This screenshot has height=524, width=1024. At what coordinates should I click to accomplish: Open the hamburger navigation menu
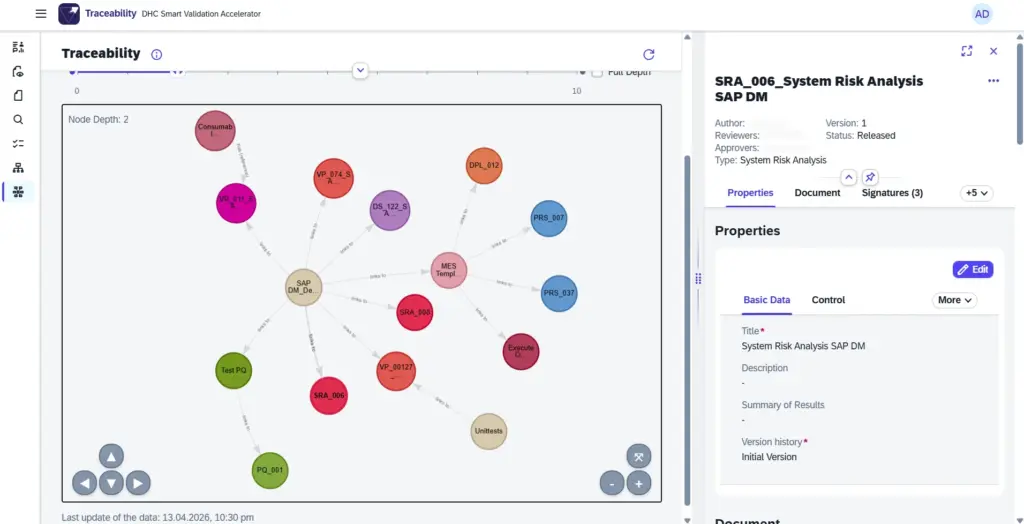tap(41, 14)
